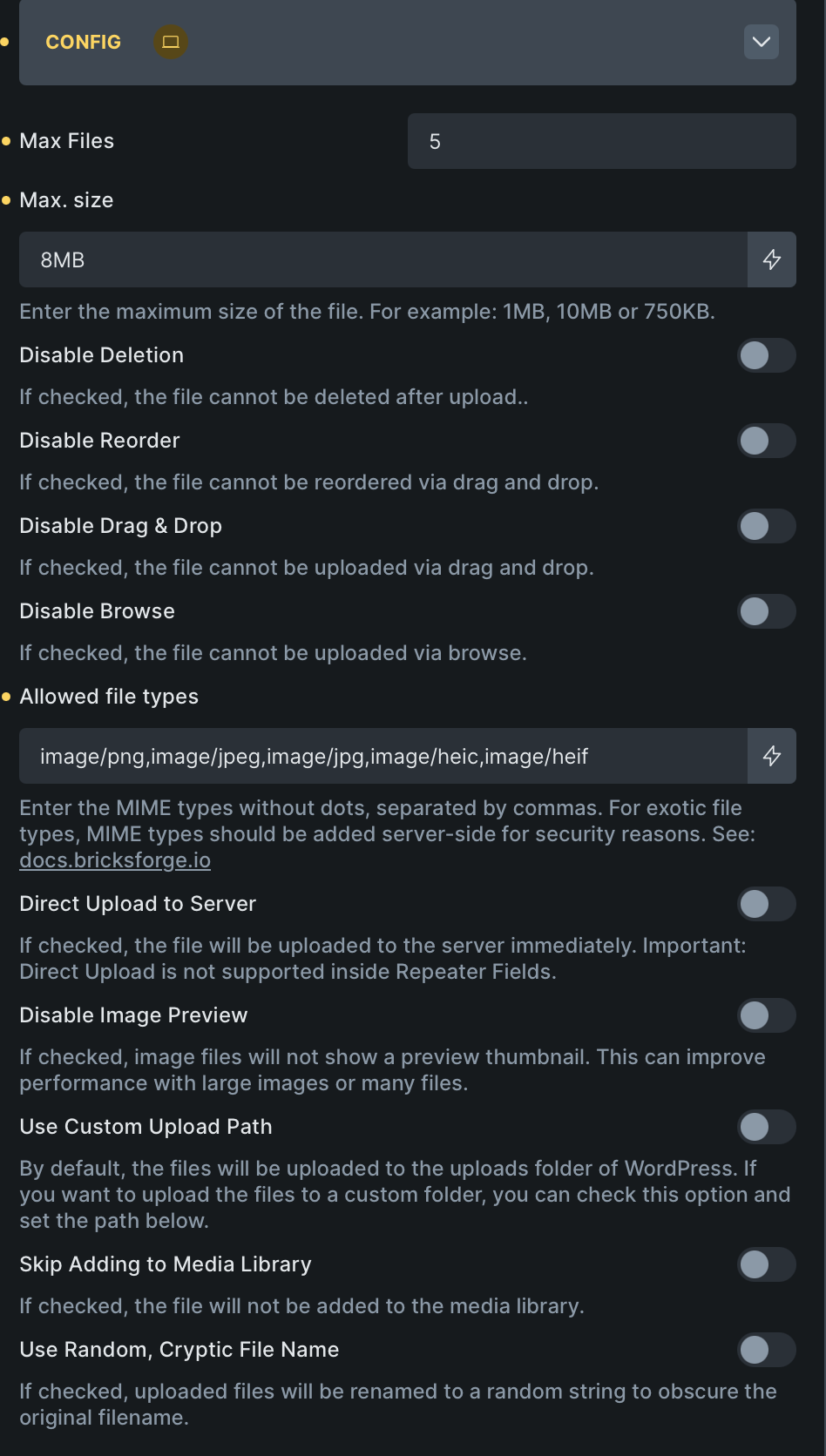This screenshot has height=1456, width=826.
Task: Focus the Max. size field showing 8MB
Action: click(x=383, y=260)
